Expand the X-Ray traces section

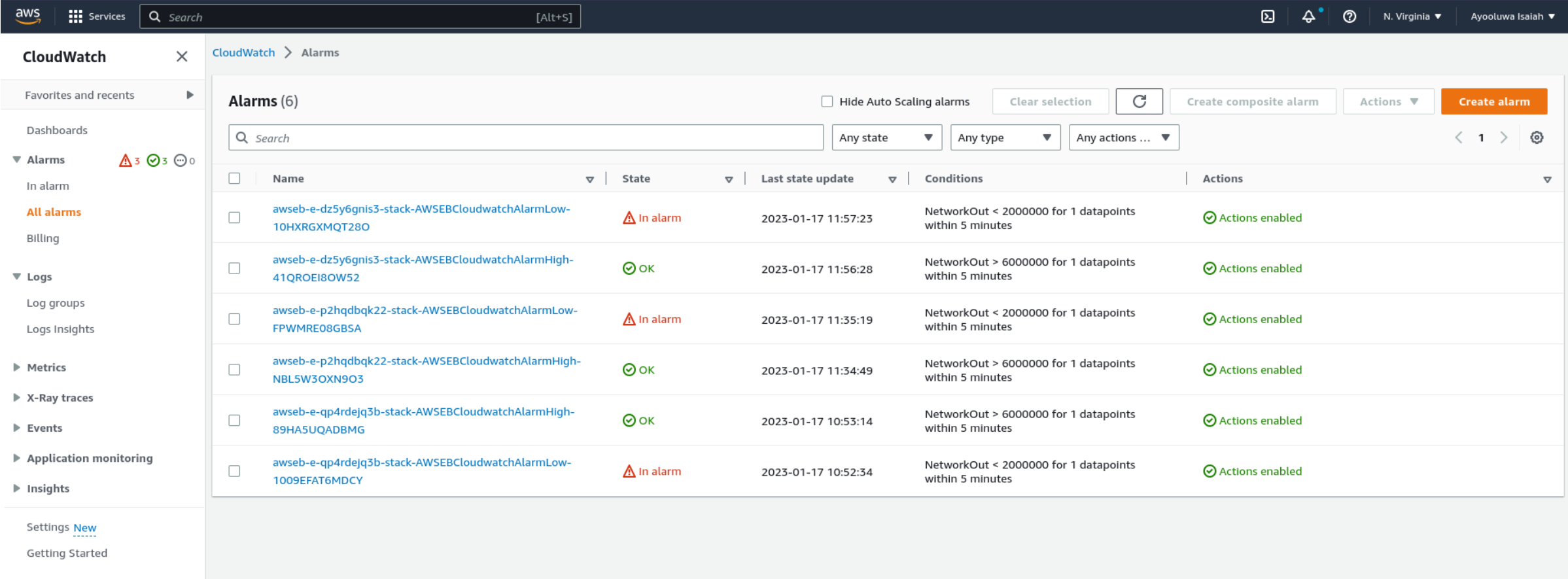pos(17,398)
